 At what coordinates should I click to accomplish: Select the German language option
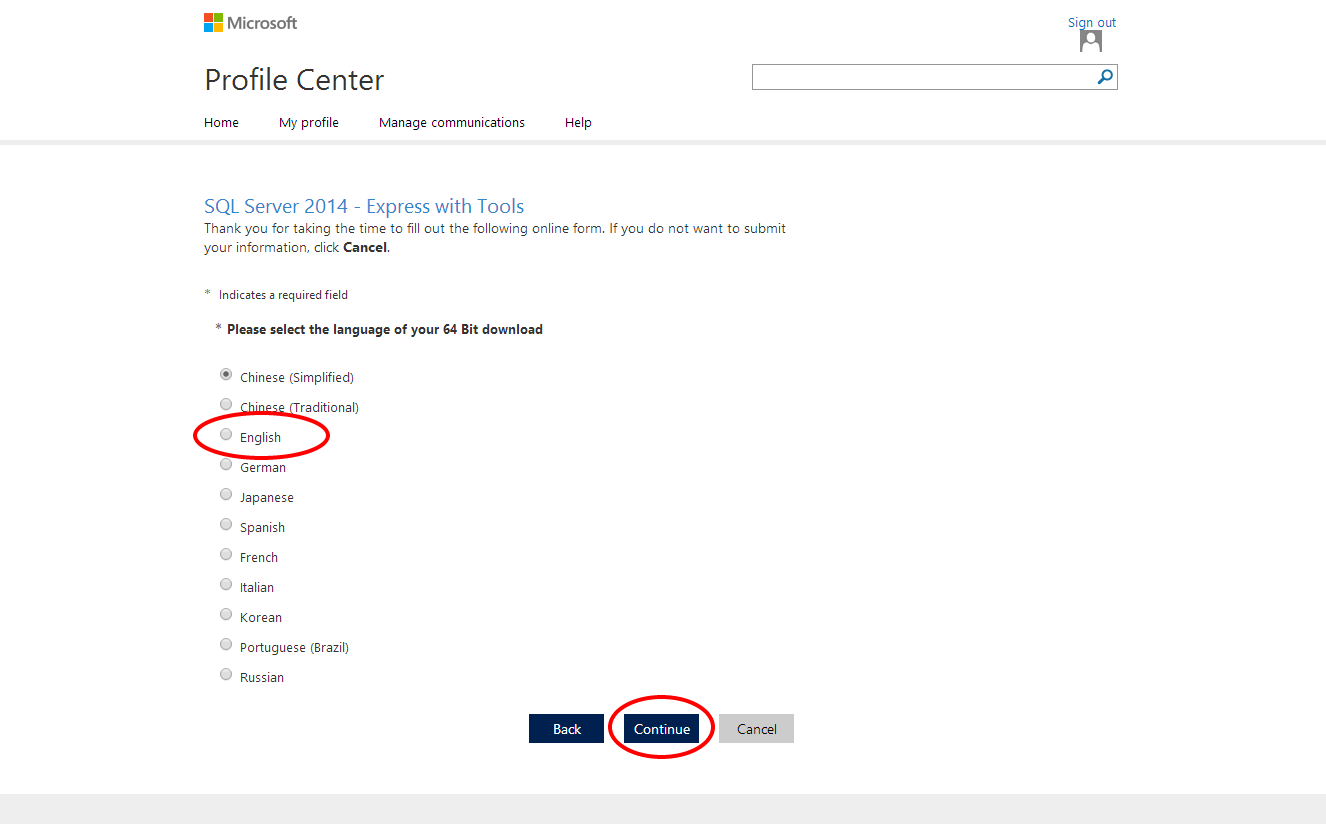click(226, 464)
